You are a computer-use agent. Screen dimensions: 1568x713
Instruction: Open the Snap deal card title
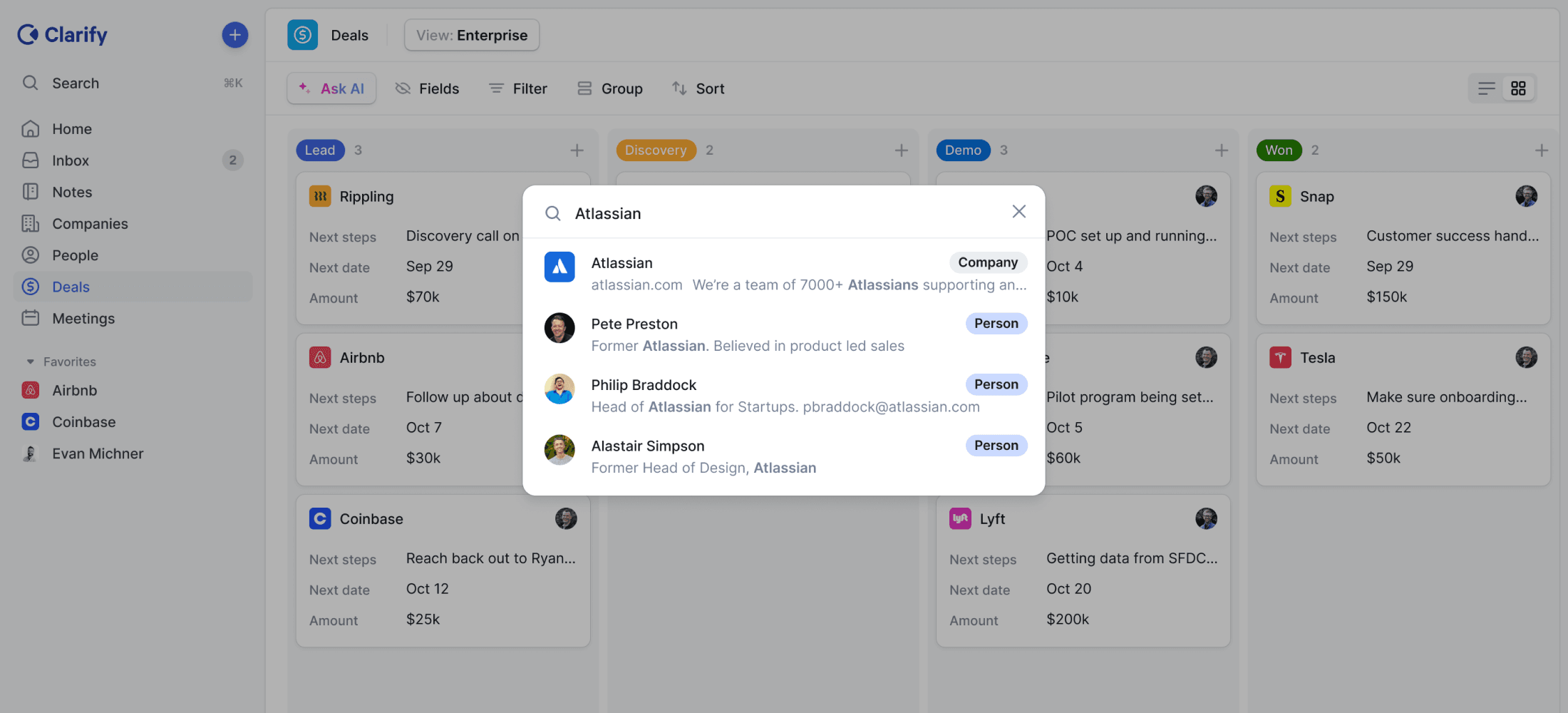coord(1316,196)
